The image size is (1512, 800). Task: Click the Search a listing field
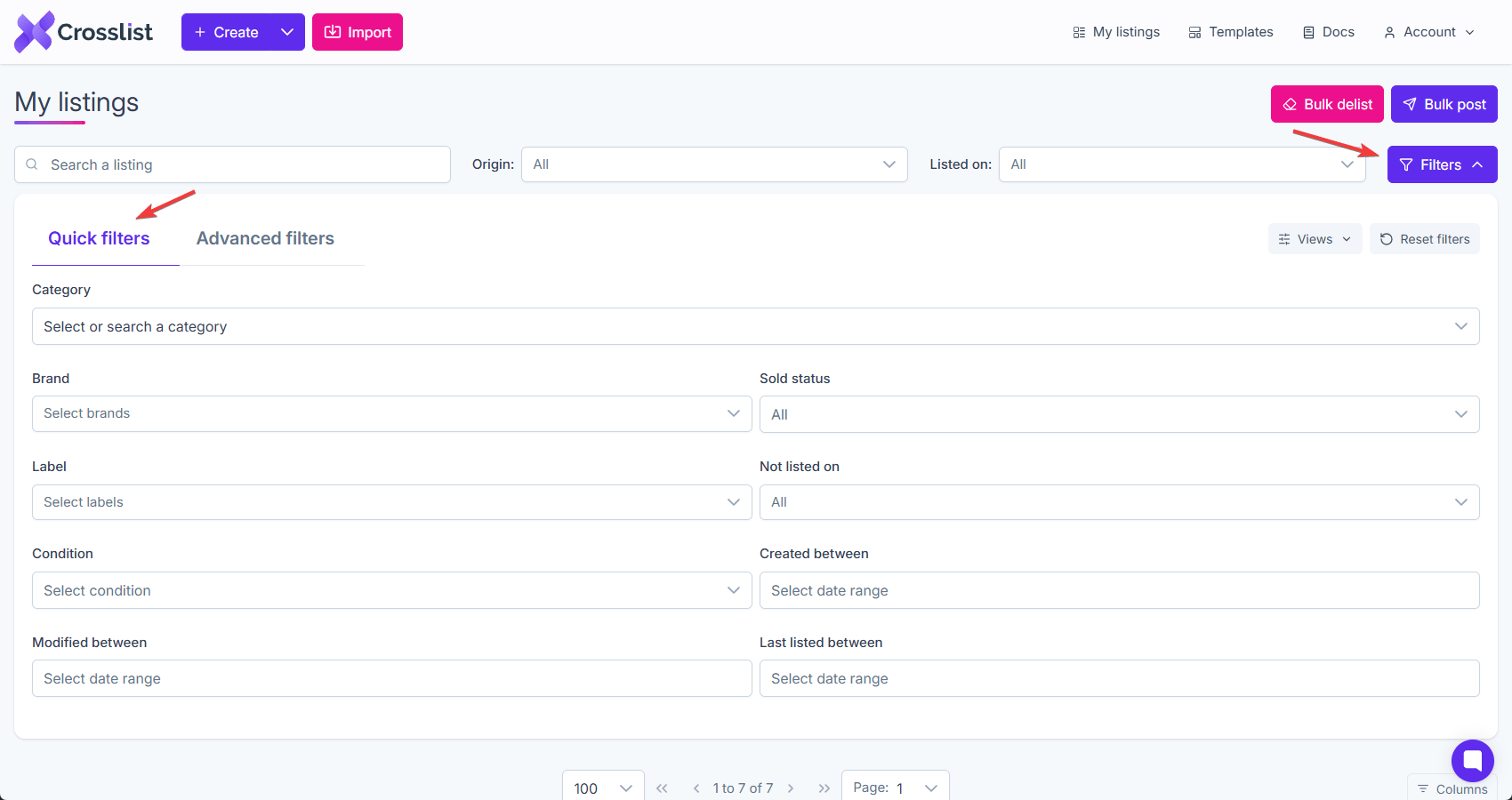pyautogui.click(x=233, y=164)
